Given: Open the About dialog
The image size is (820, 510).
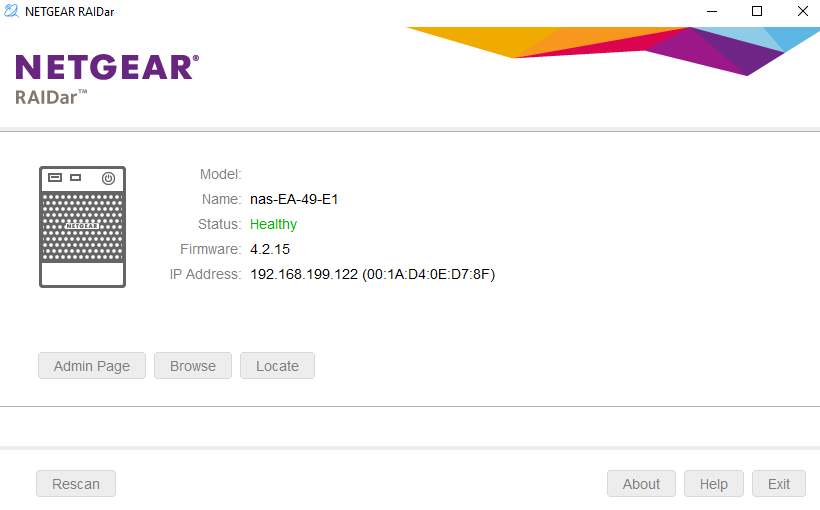Looking at the screenshot, I should 641,484.
